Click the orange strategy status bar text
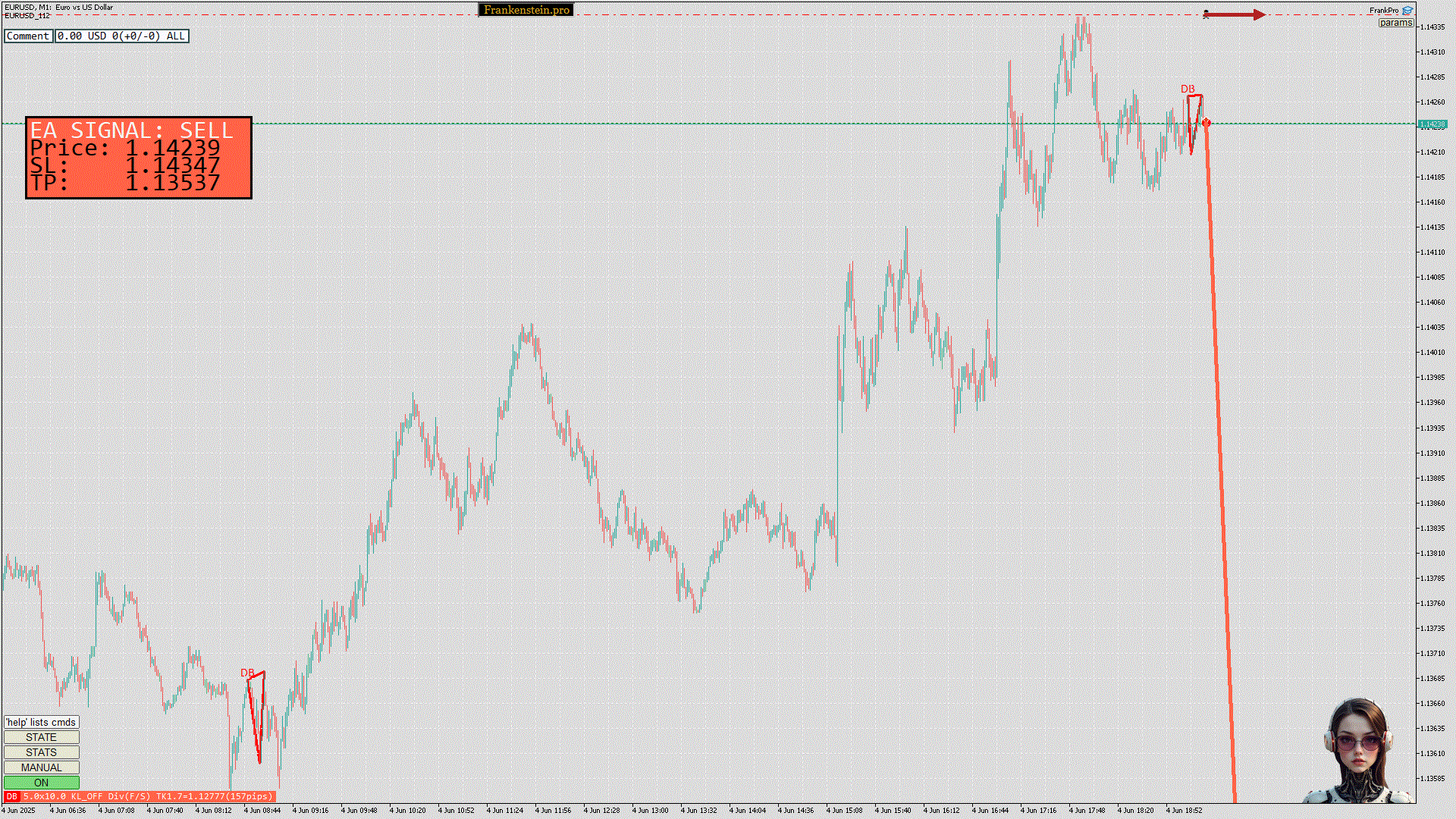The width and height of the screenshot is (1456, 819). (x=148, y=796)
